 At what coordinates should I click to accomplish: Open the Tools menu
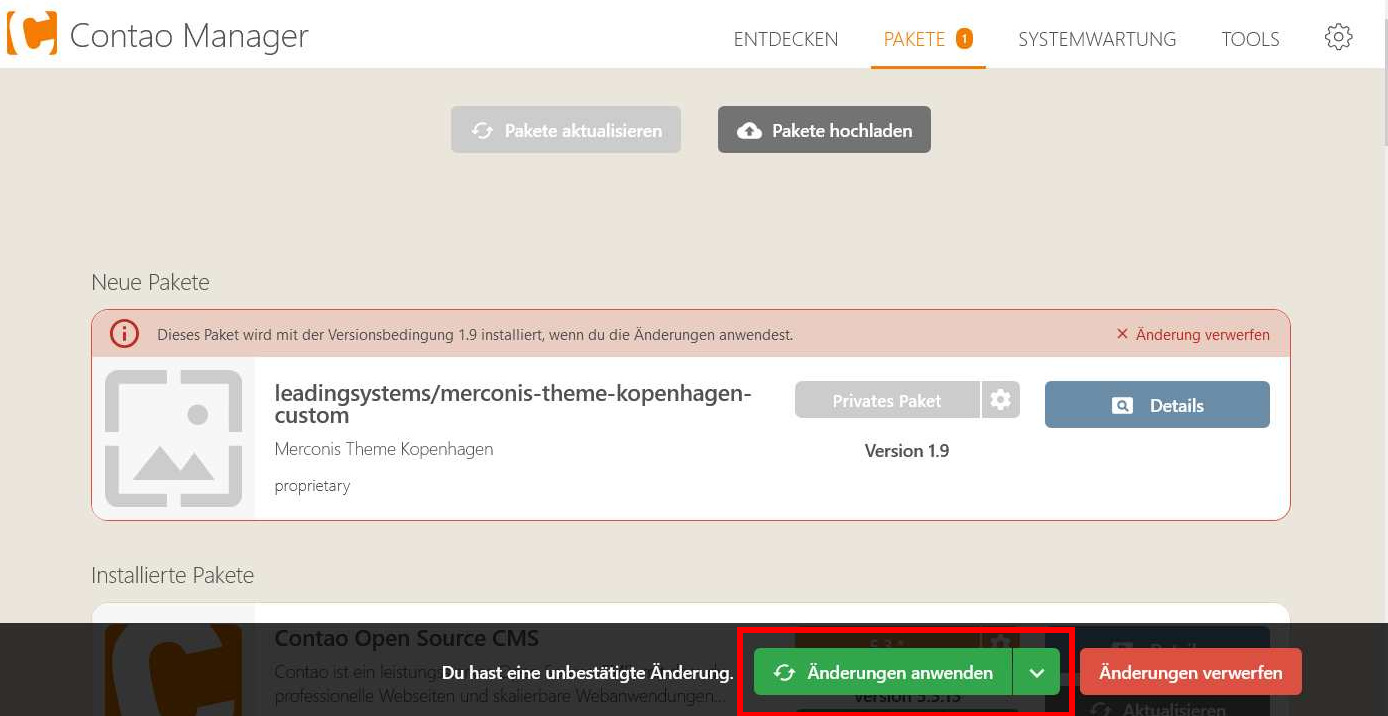pos(1250,39)
